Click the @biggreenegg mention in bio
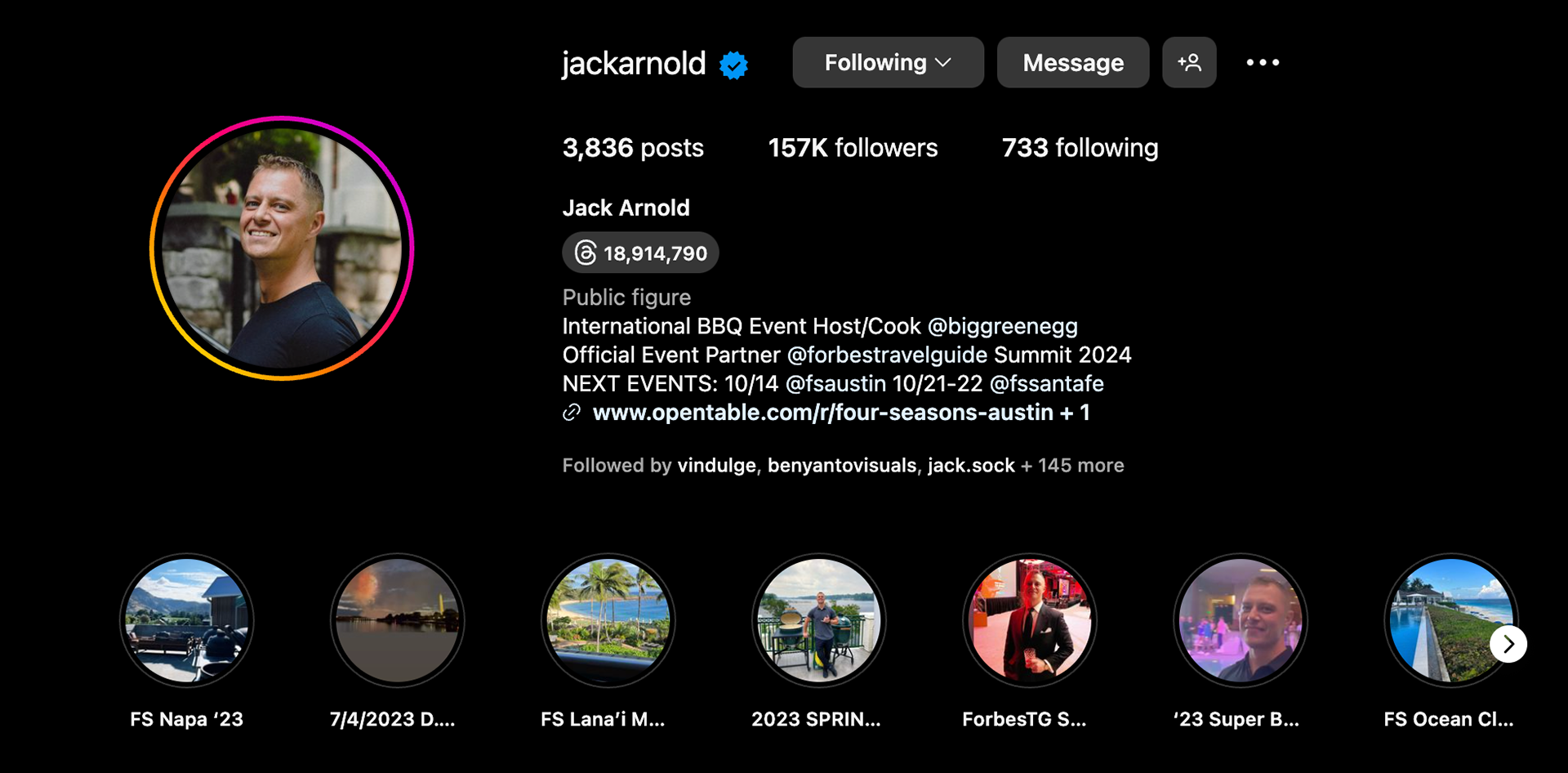Viewport: 1568px width, 773px height. 1003,326
